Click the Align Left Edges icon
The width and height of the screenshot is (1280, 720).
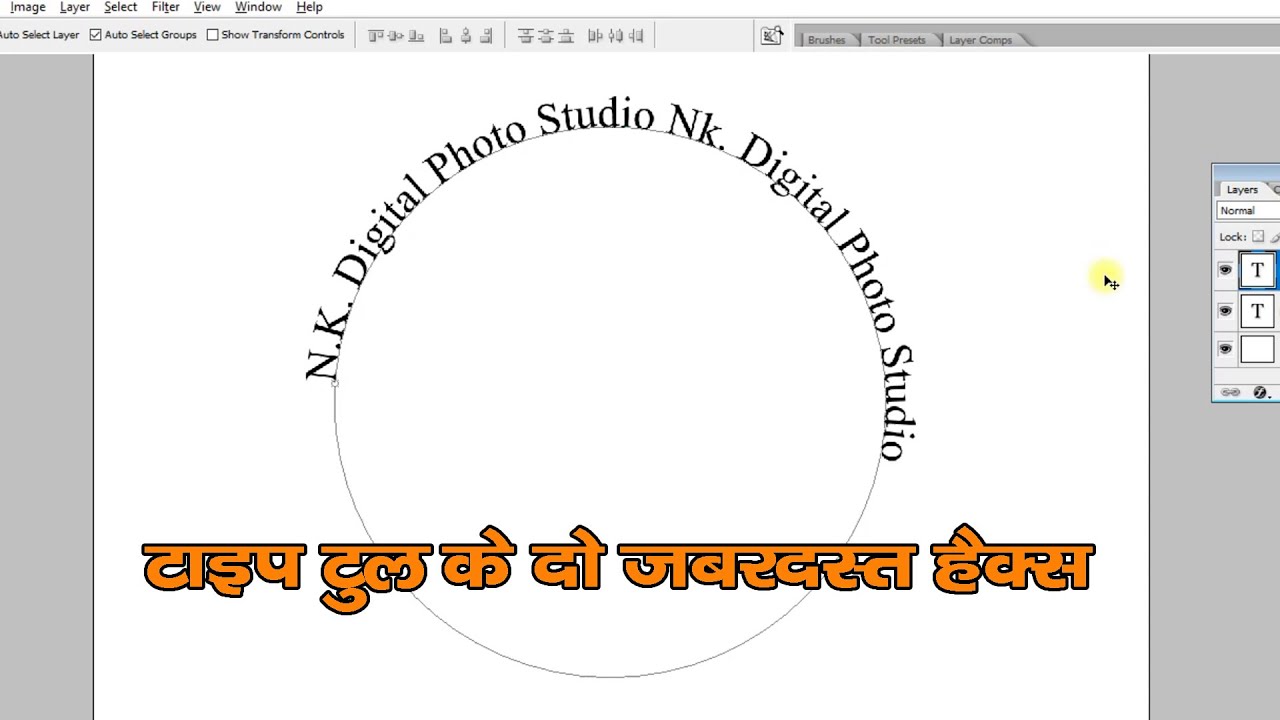[446, 36]
